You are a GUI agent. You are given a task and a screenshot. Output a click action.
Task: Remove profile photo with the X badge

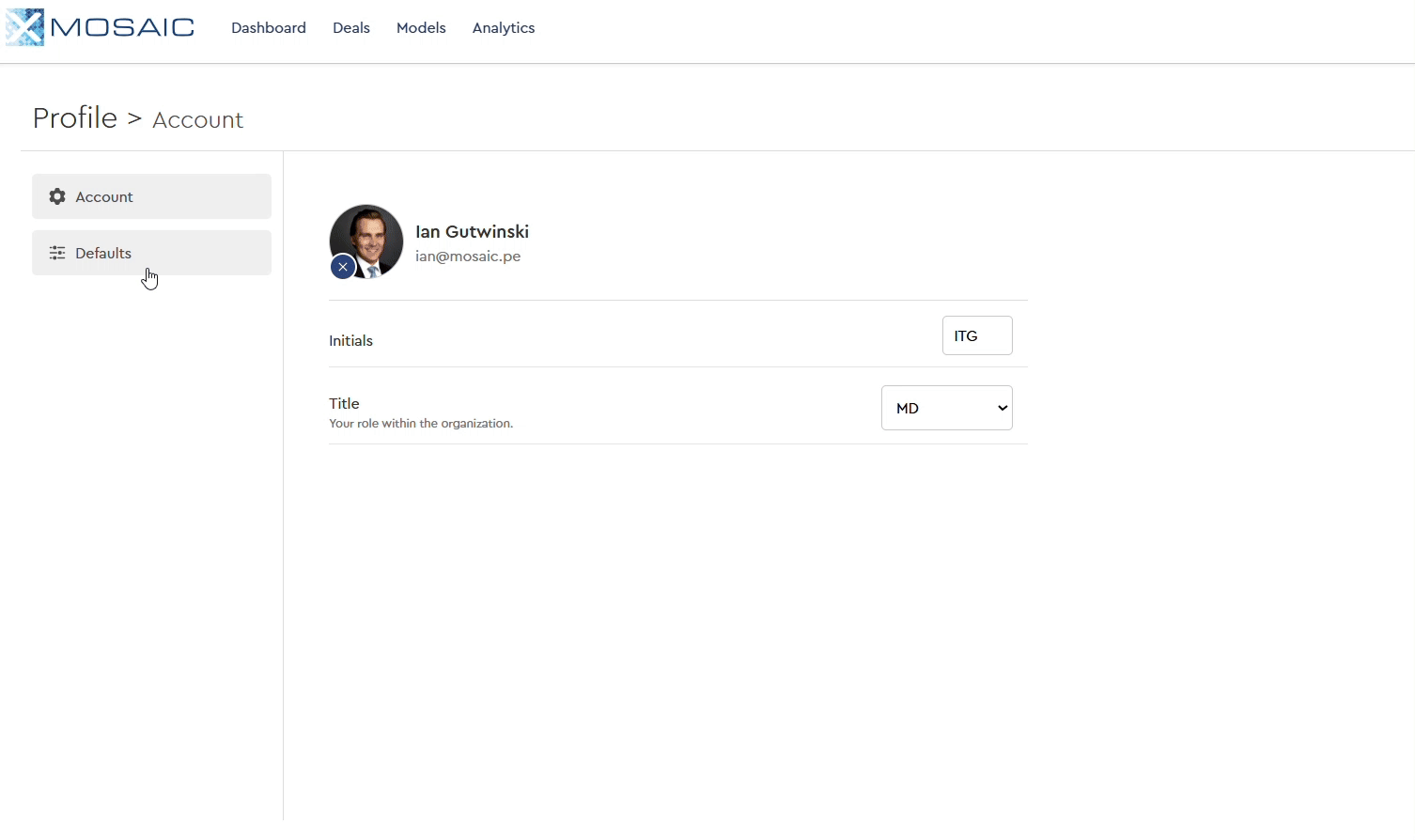pyautogui.click(x=343, y=267)
